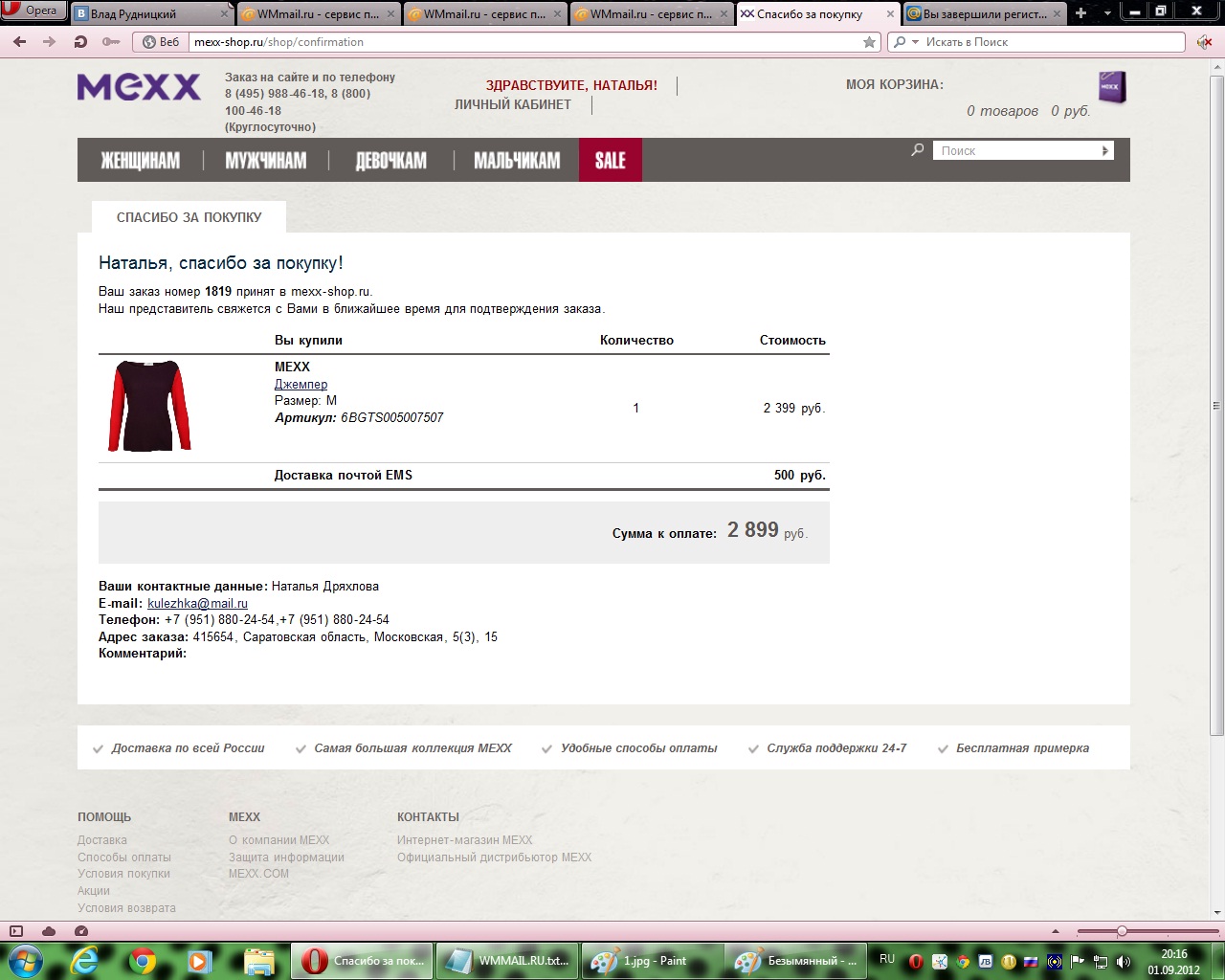The height and width of the screenshot is (980, 1225).
Task: Open footer 'Условия покупки' link
Action: pyautogui.click(x=123, y=874)
